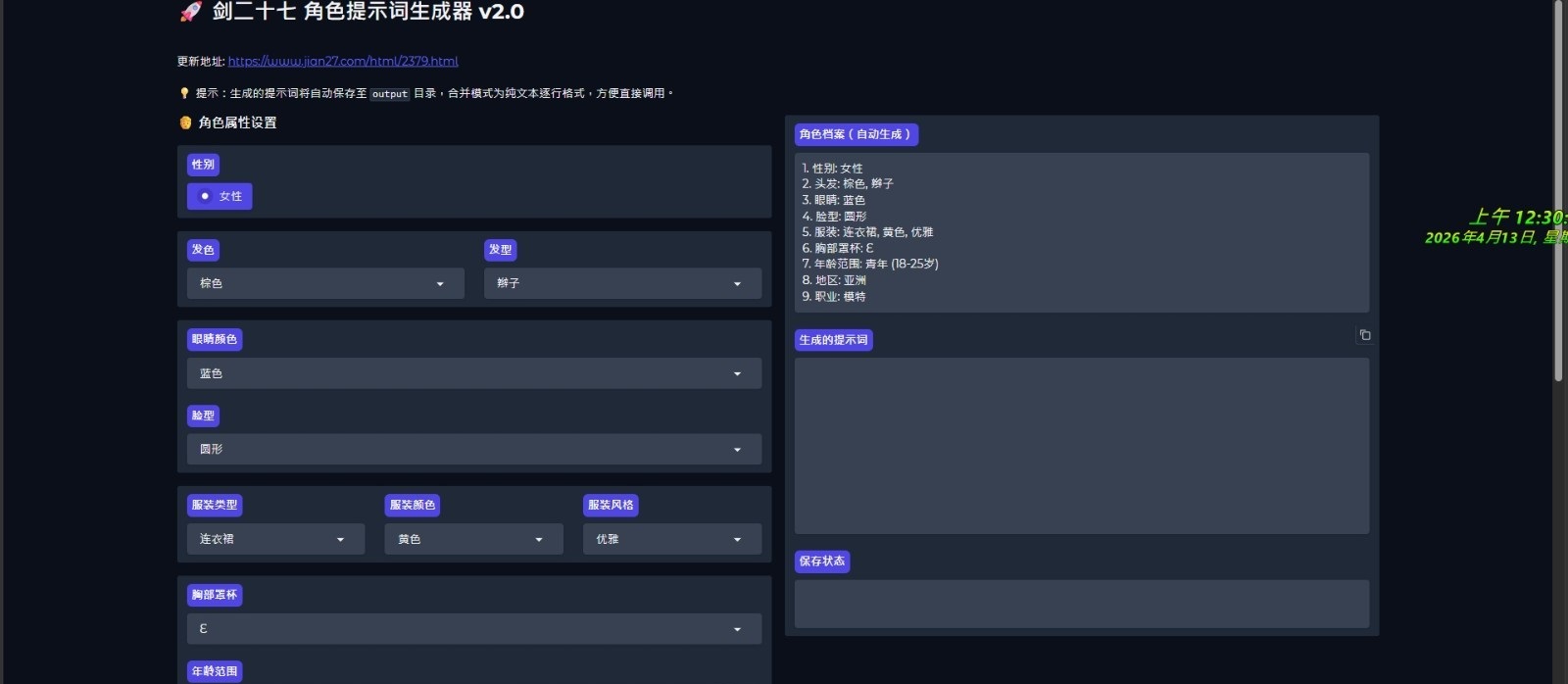
Task: Click inside the 生成的提示词 text area
Action: [1082, 446]
